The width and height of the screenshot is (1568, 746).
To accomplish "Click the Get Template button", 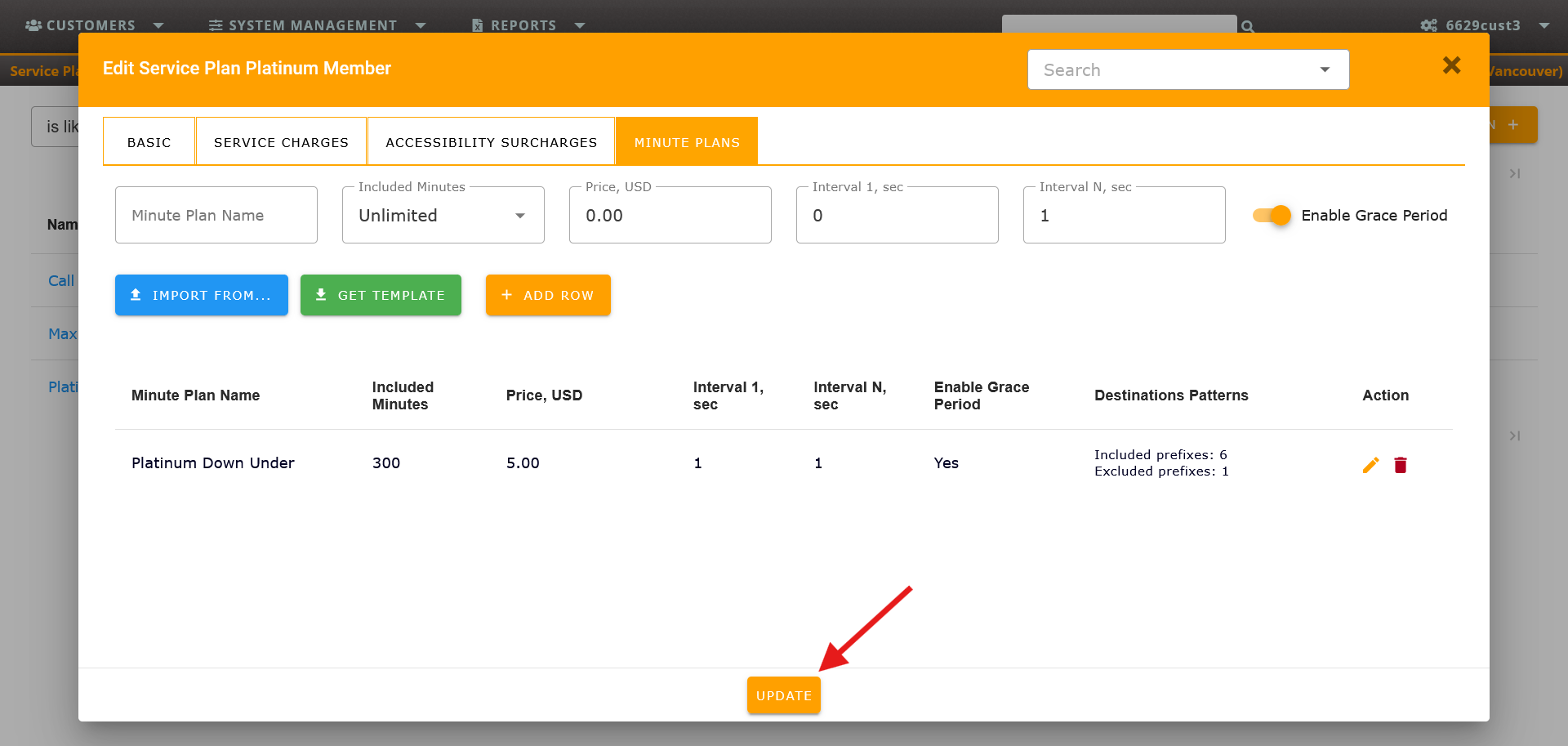I will (x=381, y=295).
